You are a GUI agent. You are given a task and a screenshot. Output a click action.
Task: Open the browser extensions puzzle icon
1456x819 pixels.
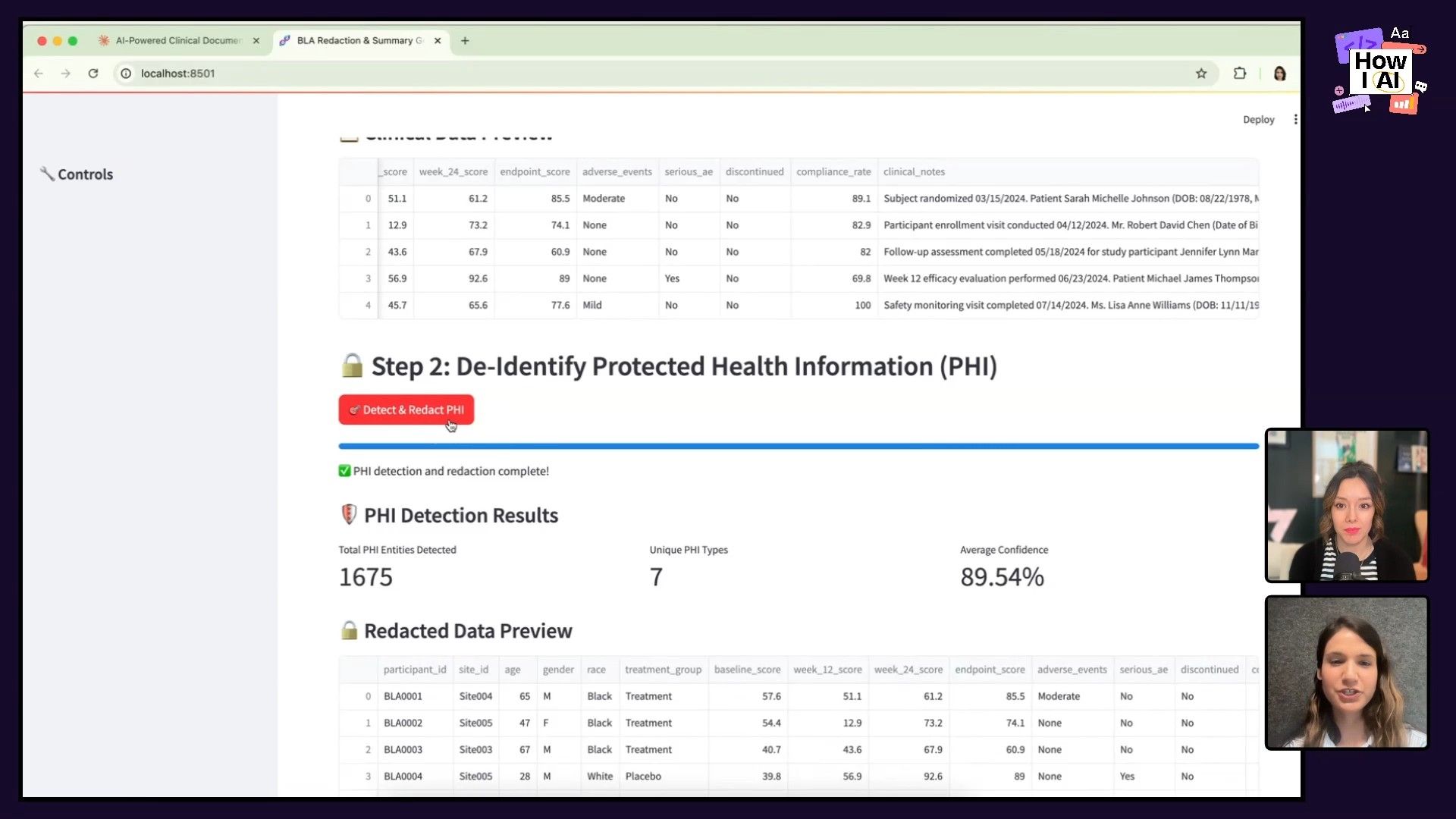(x=1240, y=74)
